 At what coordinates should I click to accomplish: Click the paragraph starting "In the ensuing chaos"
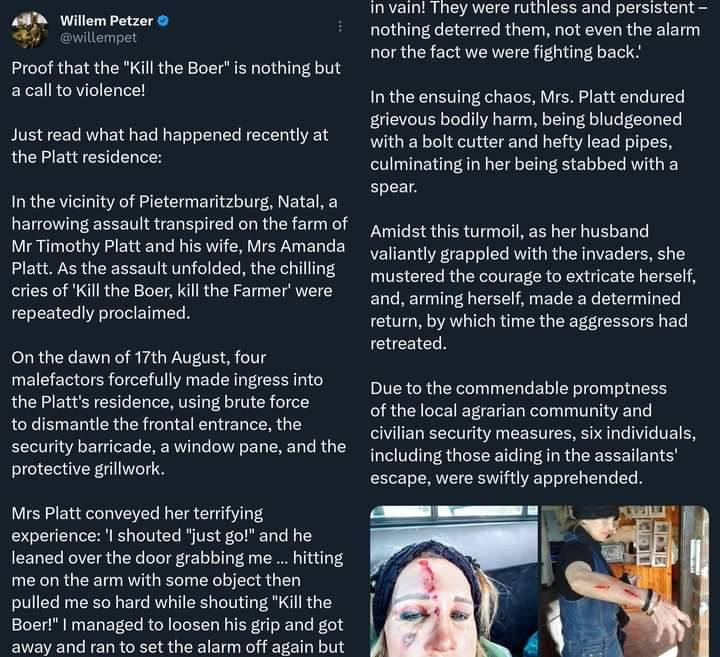click(x=526, y=142)
